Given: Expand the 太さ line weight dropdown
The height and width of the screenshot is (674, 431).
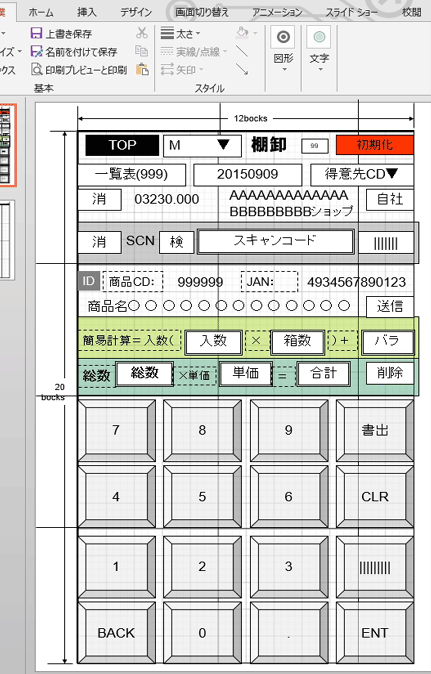Looking at the screenshot, I should 180,33.
